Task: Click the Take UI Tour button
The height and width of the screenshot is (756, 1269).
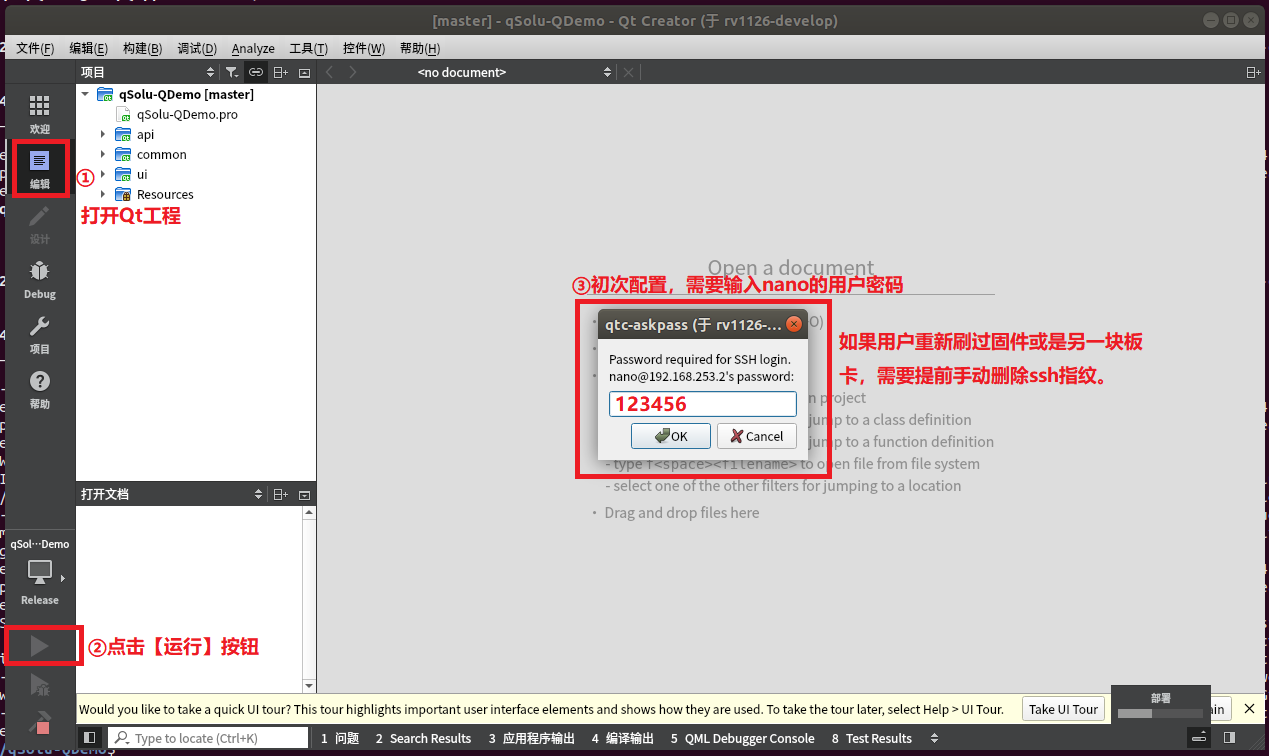Action: 1063,709
